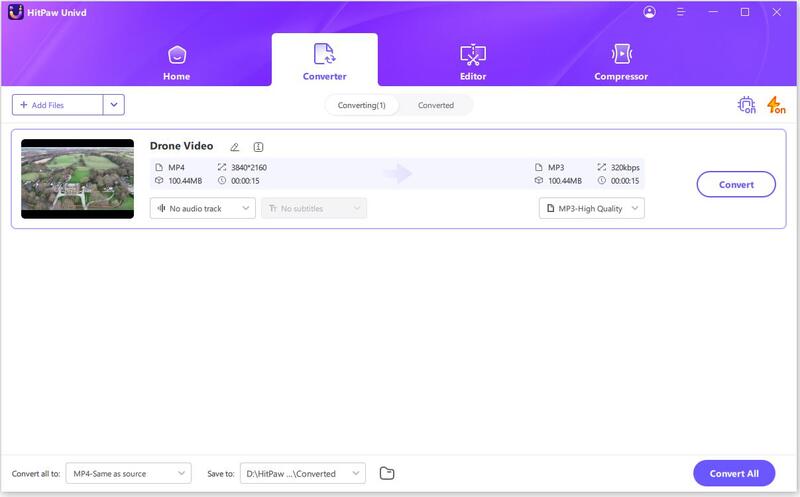Click the Convert All button
Screen dimensions: 800x497
tap(734, 474)
